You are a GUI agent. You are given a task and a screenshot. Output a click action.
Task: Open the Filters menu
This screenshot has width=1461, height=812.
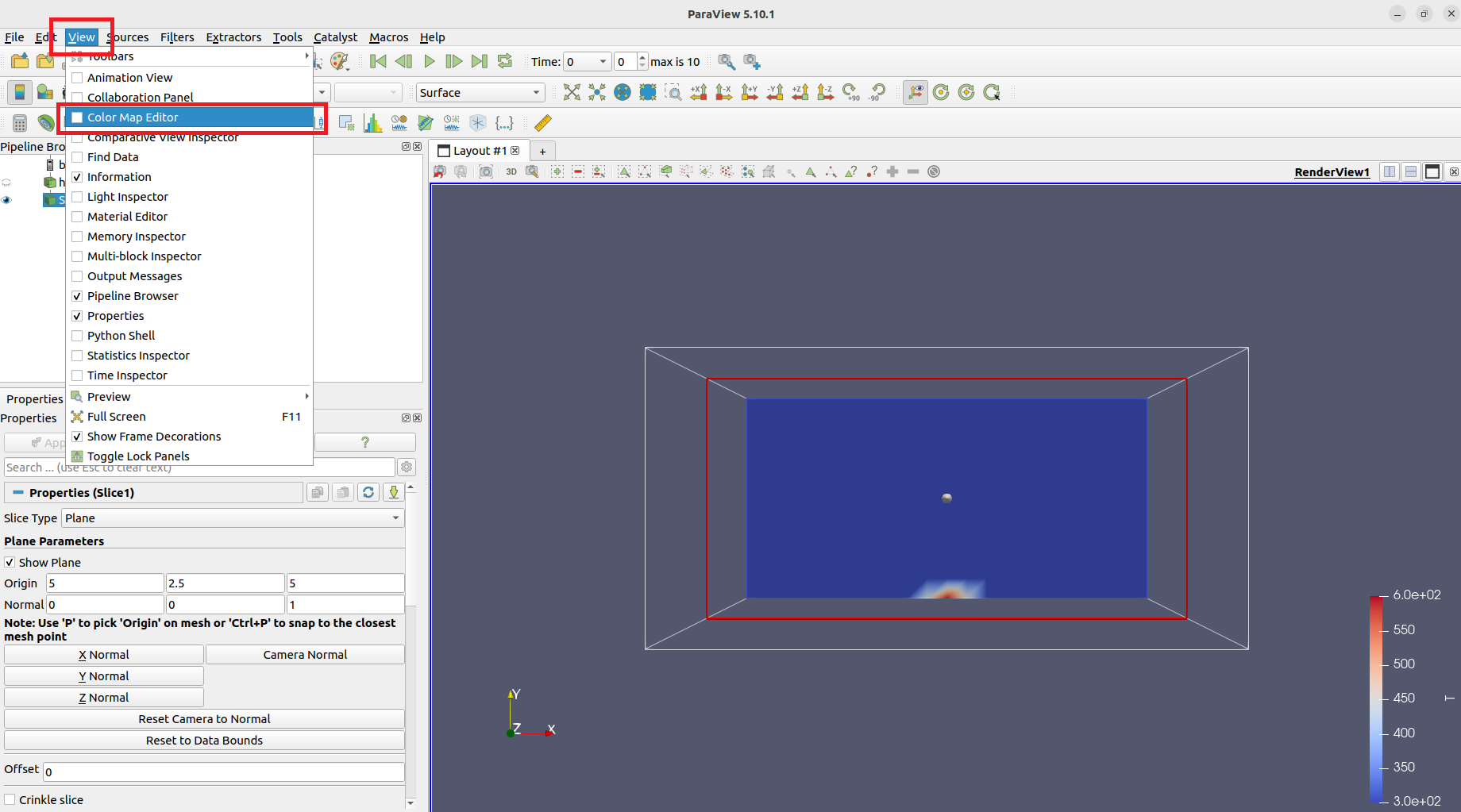[x=176, y=37]
